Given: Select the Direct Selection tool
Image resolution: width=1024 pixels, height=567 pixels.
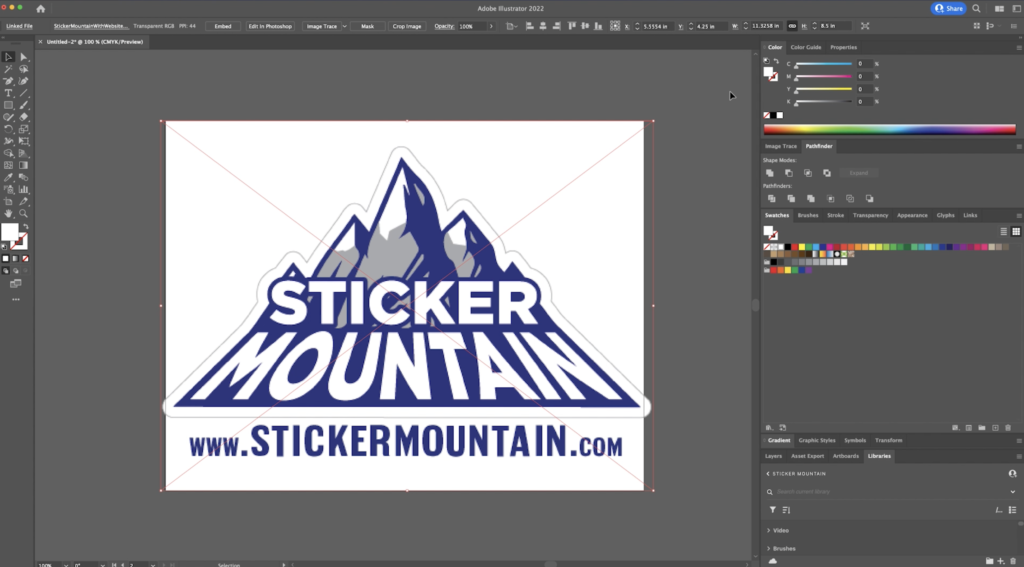Looking at the screenshot, I should point(24,57).
